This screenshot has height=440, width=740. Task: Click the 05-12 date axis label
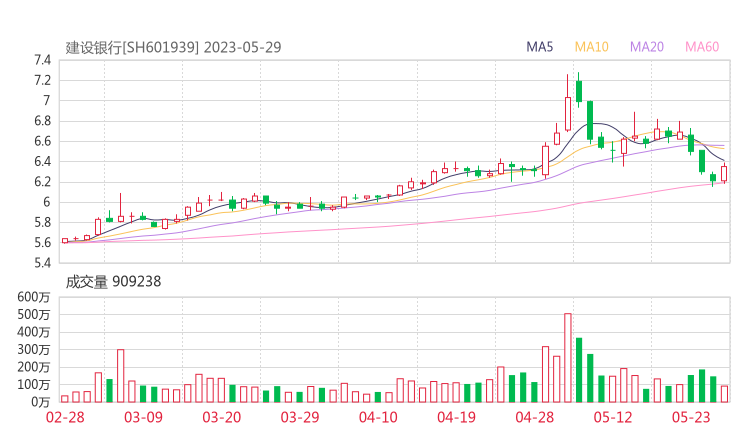tap(613, 417)
